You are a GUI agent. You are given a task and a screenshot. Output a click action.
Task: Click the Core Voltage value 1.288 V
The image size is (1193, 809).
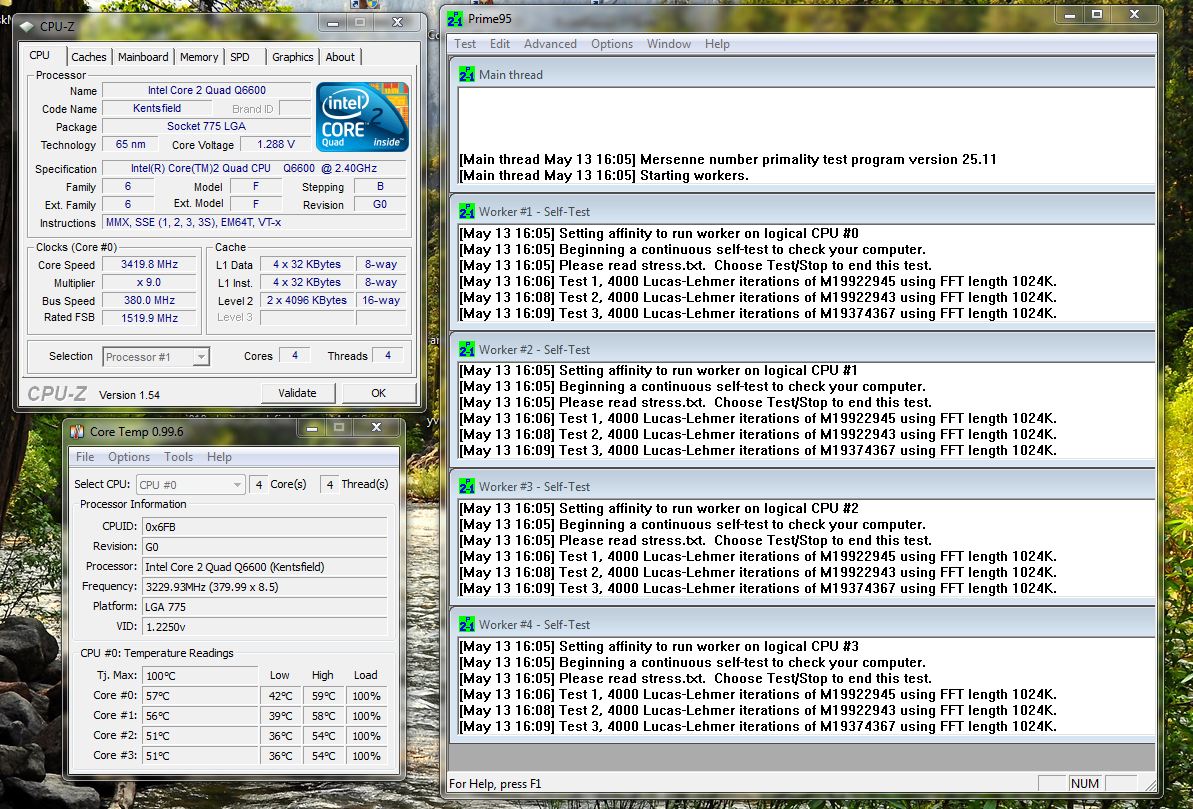coord(275,144)
